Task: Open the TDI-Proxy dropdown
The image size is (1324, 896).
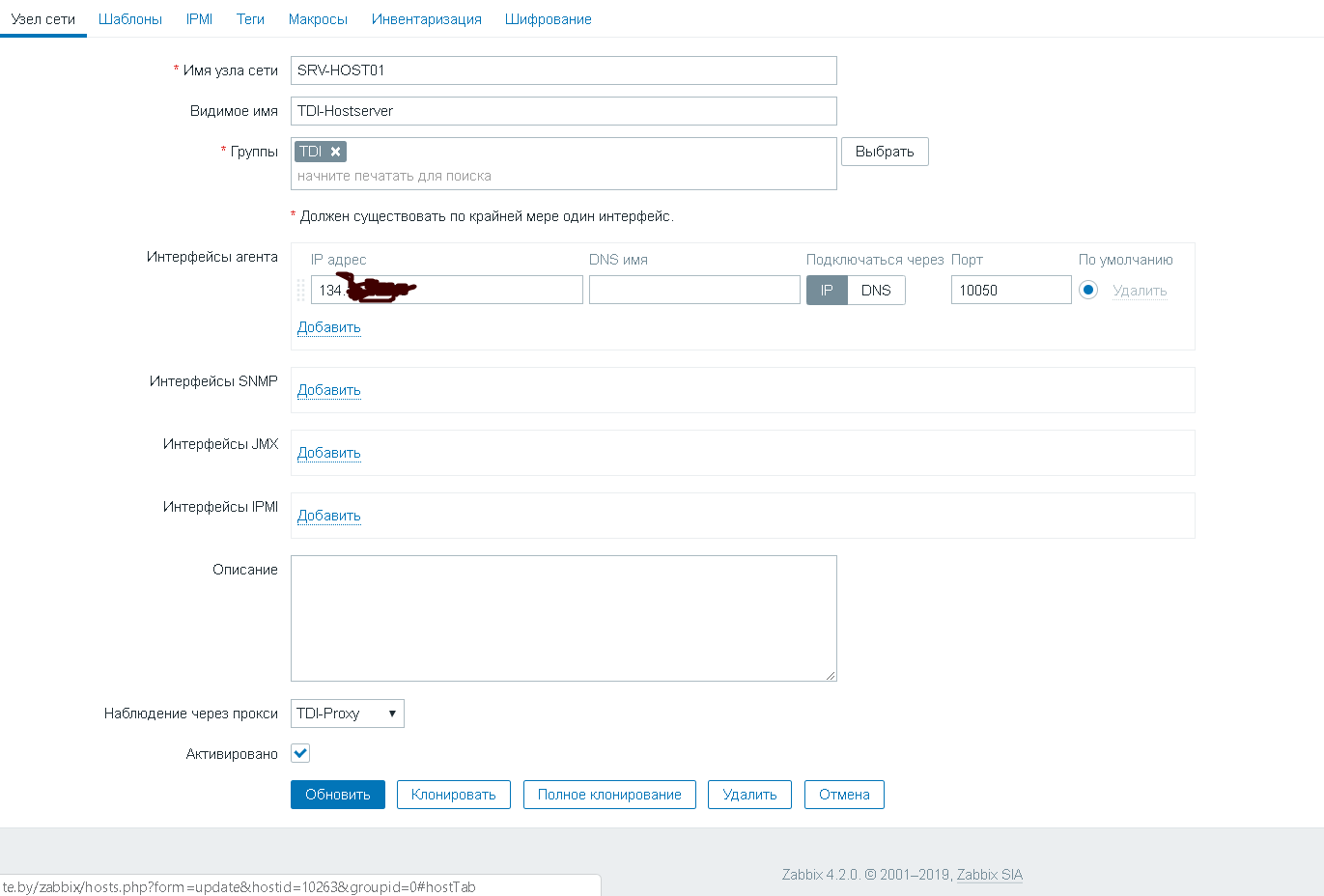Action: [x=347, y=714]
